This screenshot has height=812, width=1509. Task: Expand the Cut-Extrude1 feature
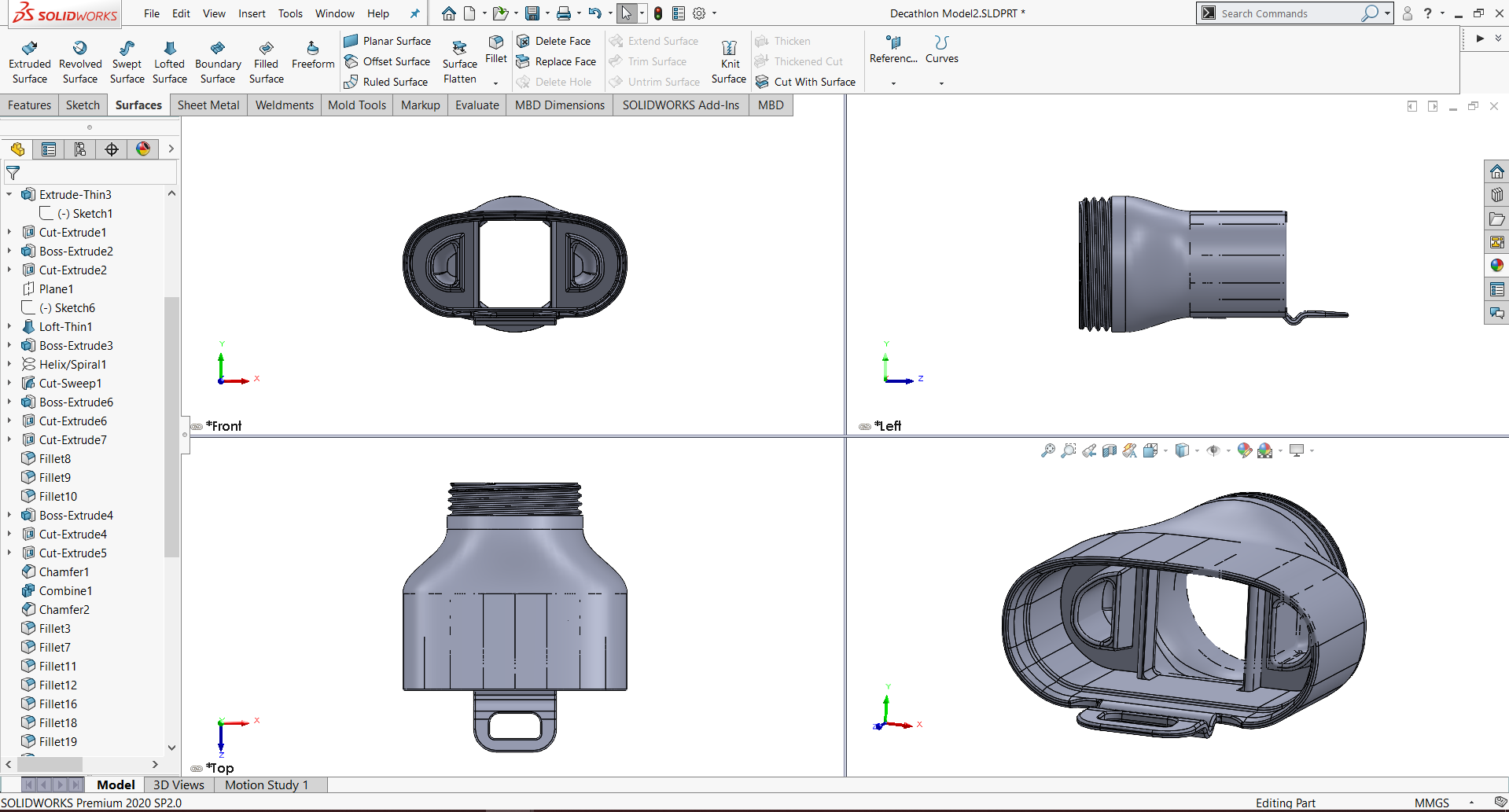coord(9,232)
